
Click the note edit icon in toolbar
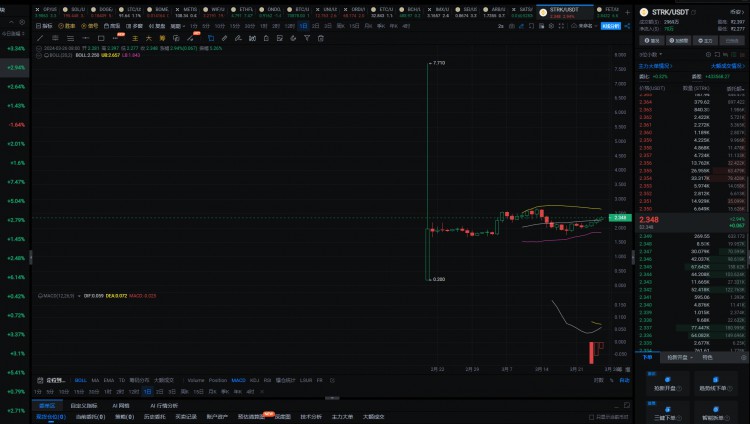point(280,38)
